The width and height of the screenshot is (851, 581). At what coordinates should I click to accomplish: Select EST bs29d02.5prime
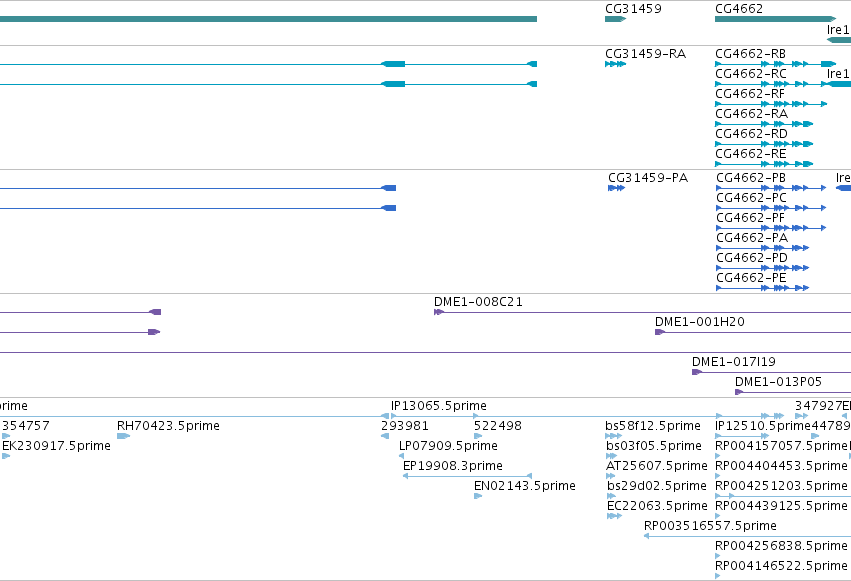[657, 486]
